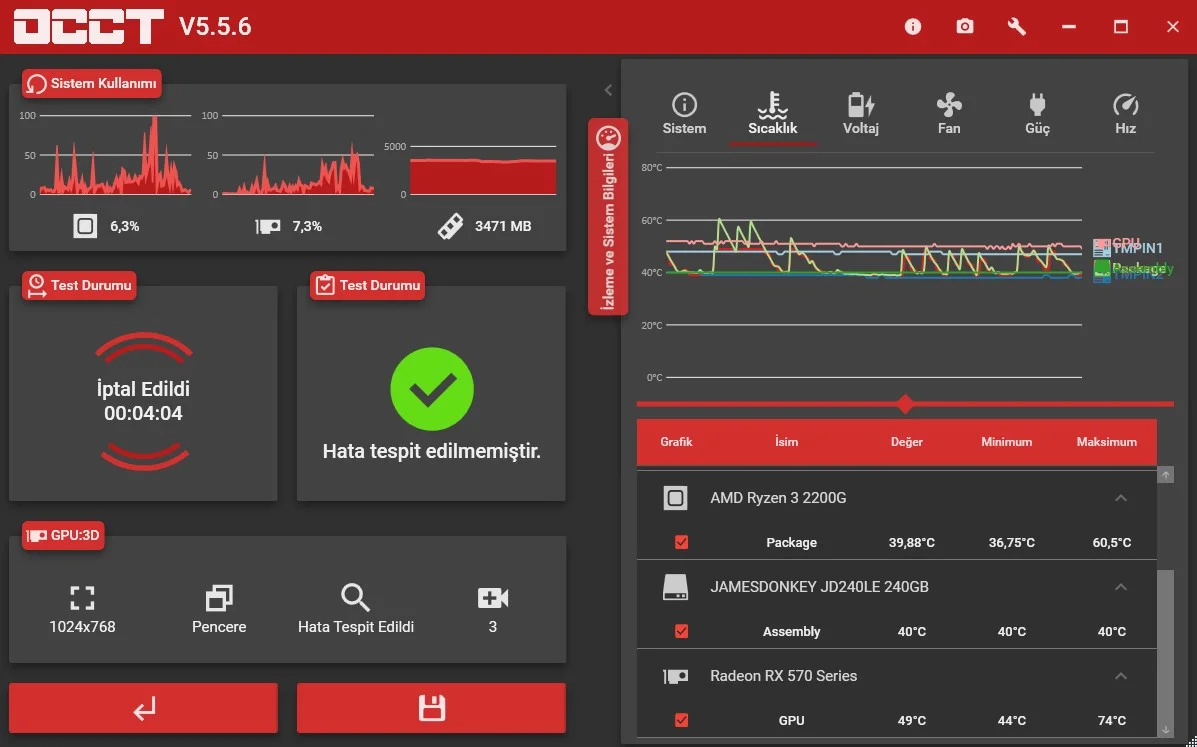Click the Package maximum 60,5°C

[x=1112, y=543]
